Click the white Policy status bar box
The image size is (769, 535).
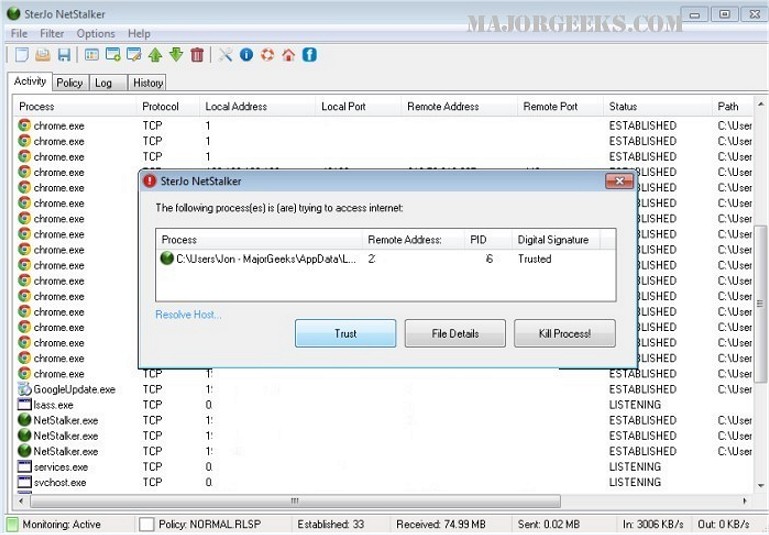point(147,524)
